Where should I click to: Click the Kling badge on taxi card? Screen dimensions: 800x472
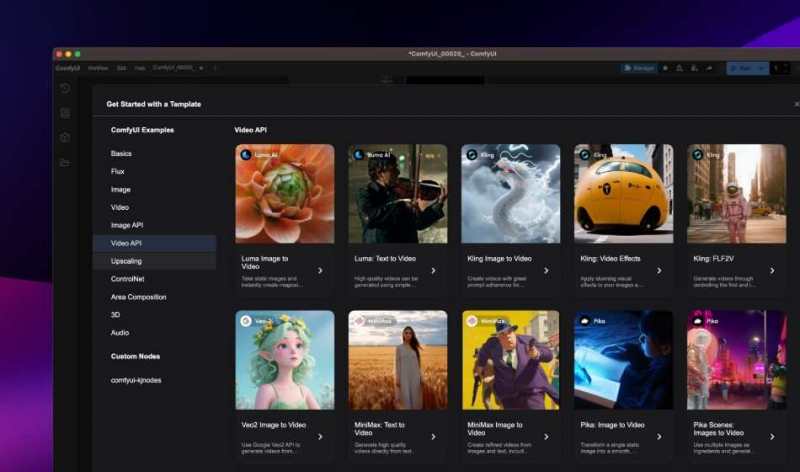point(593,155)
